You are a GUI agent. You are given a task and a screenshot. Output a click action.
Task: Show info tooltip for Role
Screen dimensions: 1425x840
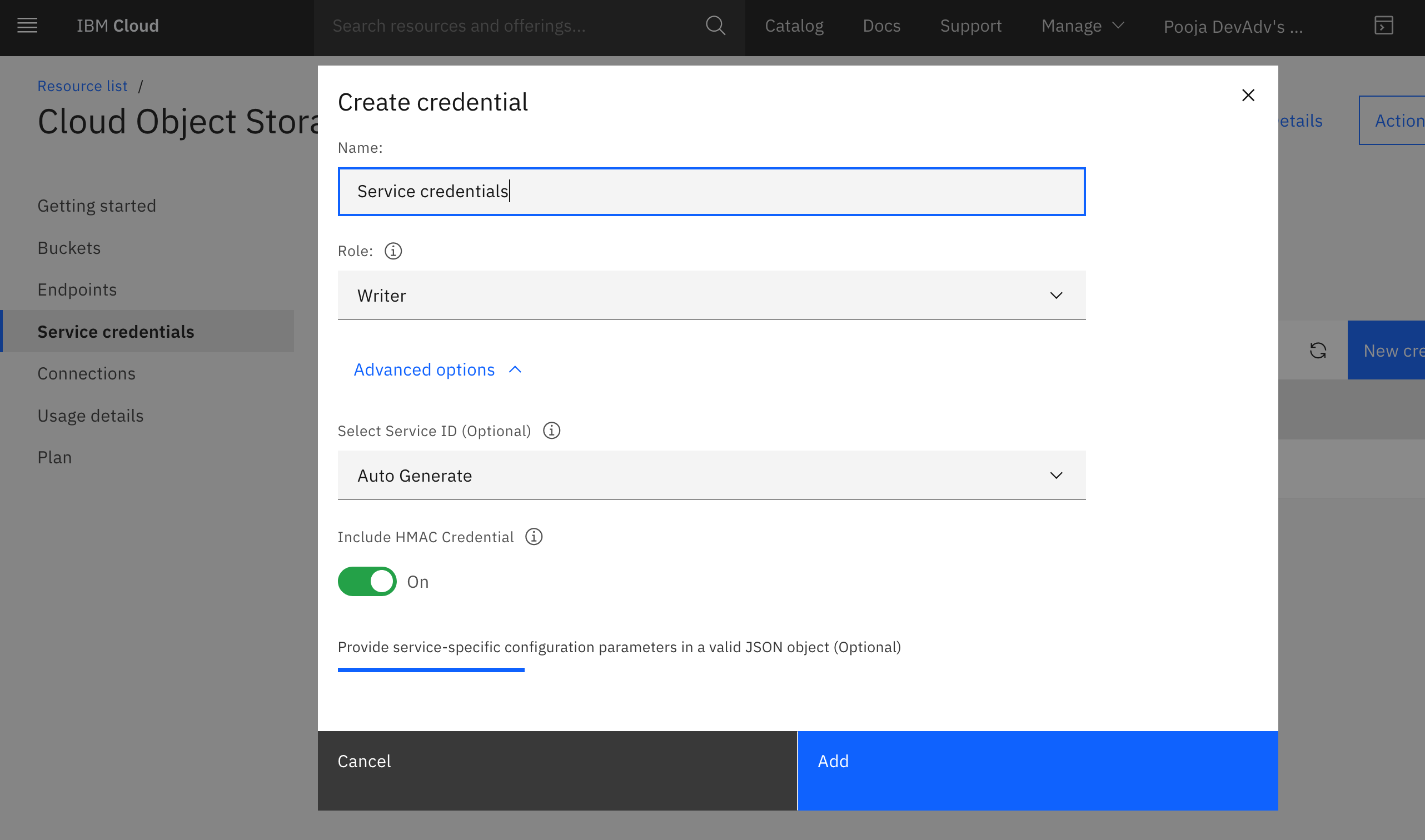393,251
